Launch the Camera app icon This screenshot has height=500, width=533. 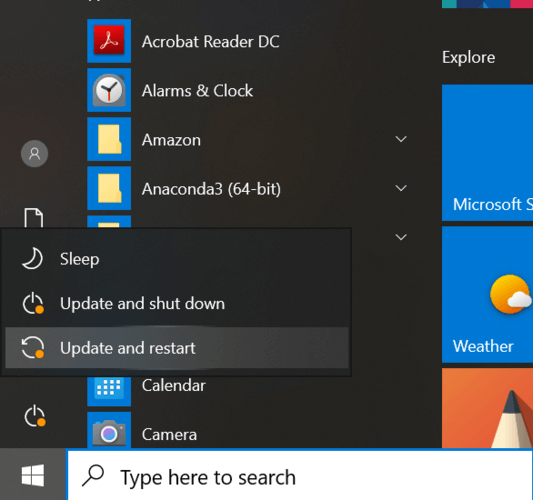109,430
